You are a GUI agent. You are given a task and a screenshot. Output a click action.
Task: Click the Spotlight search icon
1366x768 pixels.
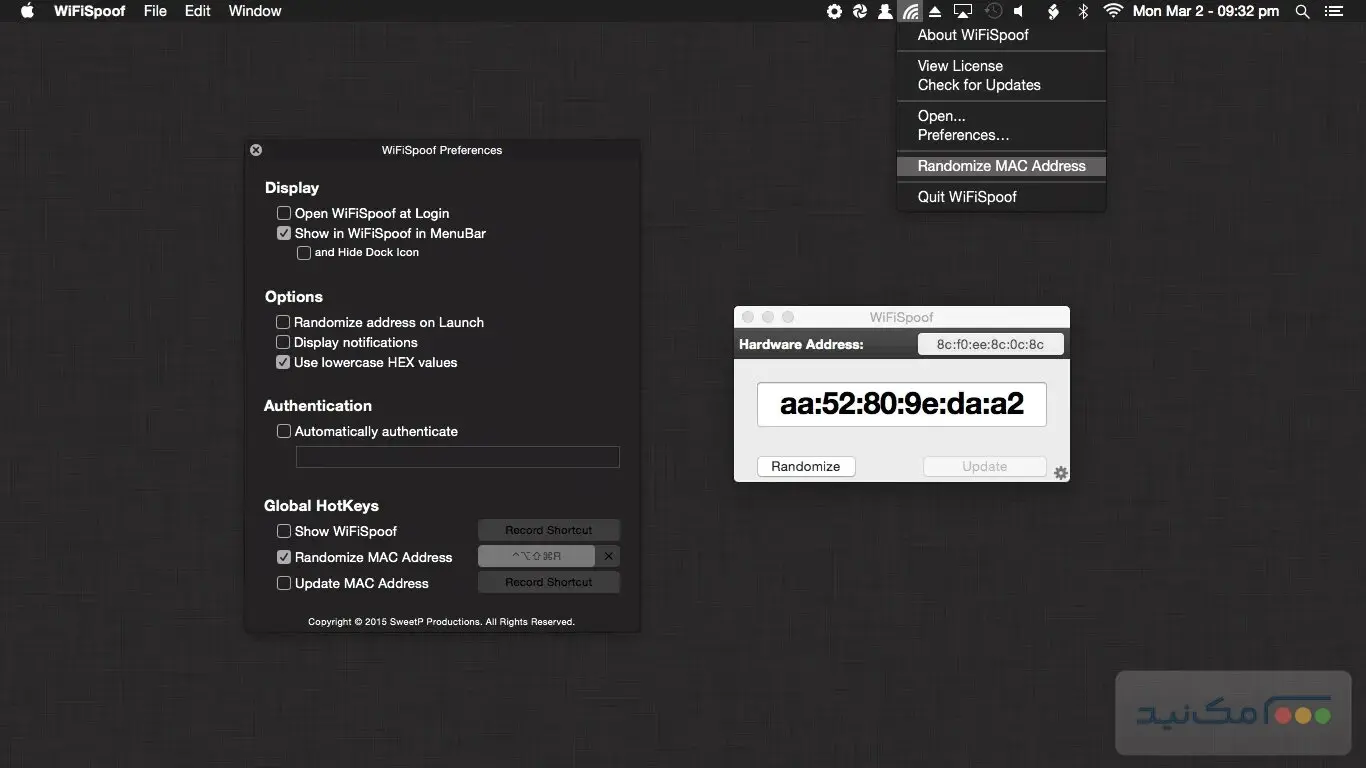pyautogui.click(x=1302, y=11)
